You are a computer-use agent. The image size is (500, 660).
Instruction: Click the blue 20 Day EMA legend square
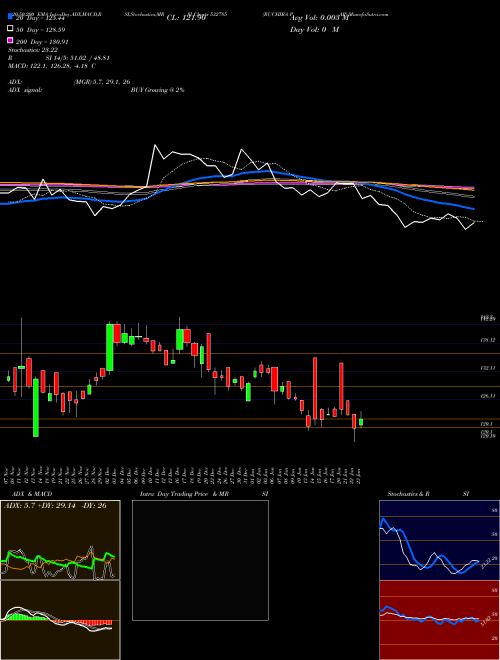pos(11,17)
